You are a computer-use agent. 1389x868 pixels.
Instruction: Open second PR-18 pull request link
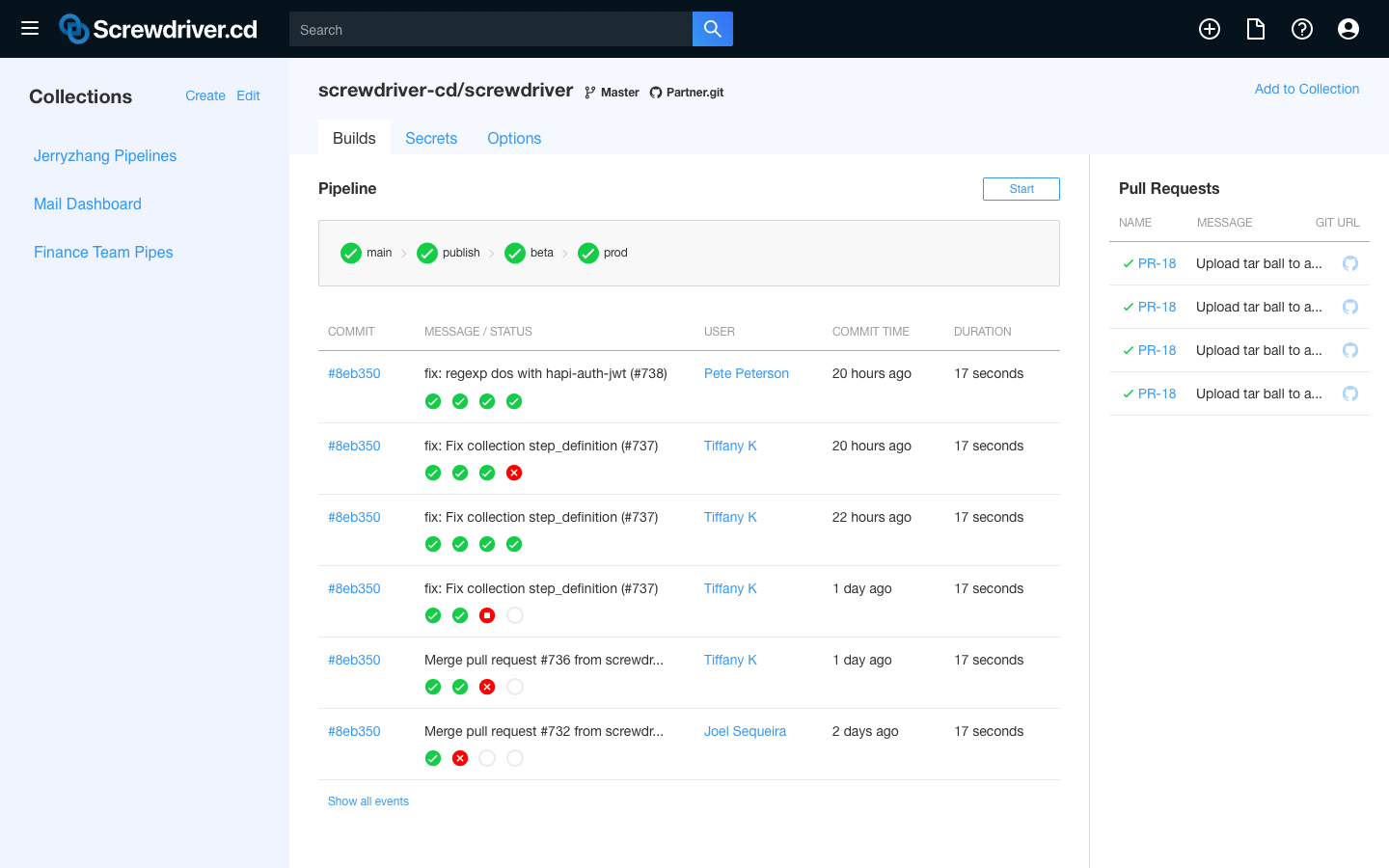click(x=1157, y=307)
